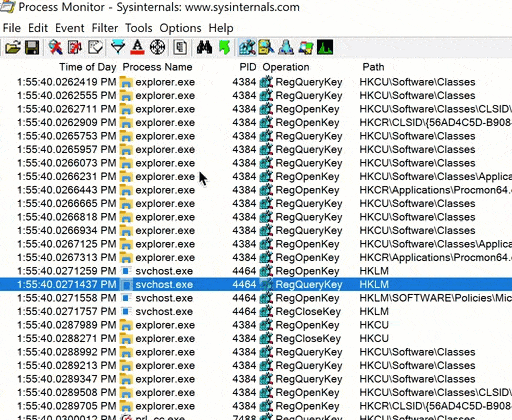Viewport: 512px width, 420px height.
Task: Select the timestamp 1:55:40.0266231 PM
Action: [67, 177]
